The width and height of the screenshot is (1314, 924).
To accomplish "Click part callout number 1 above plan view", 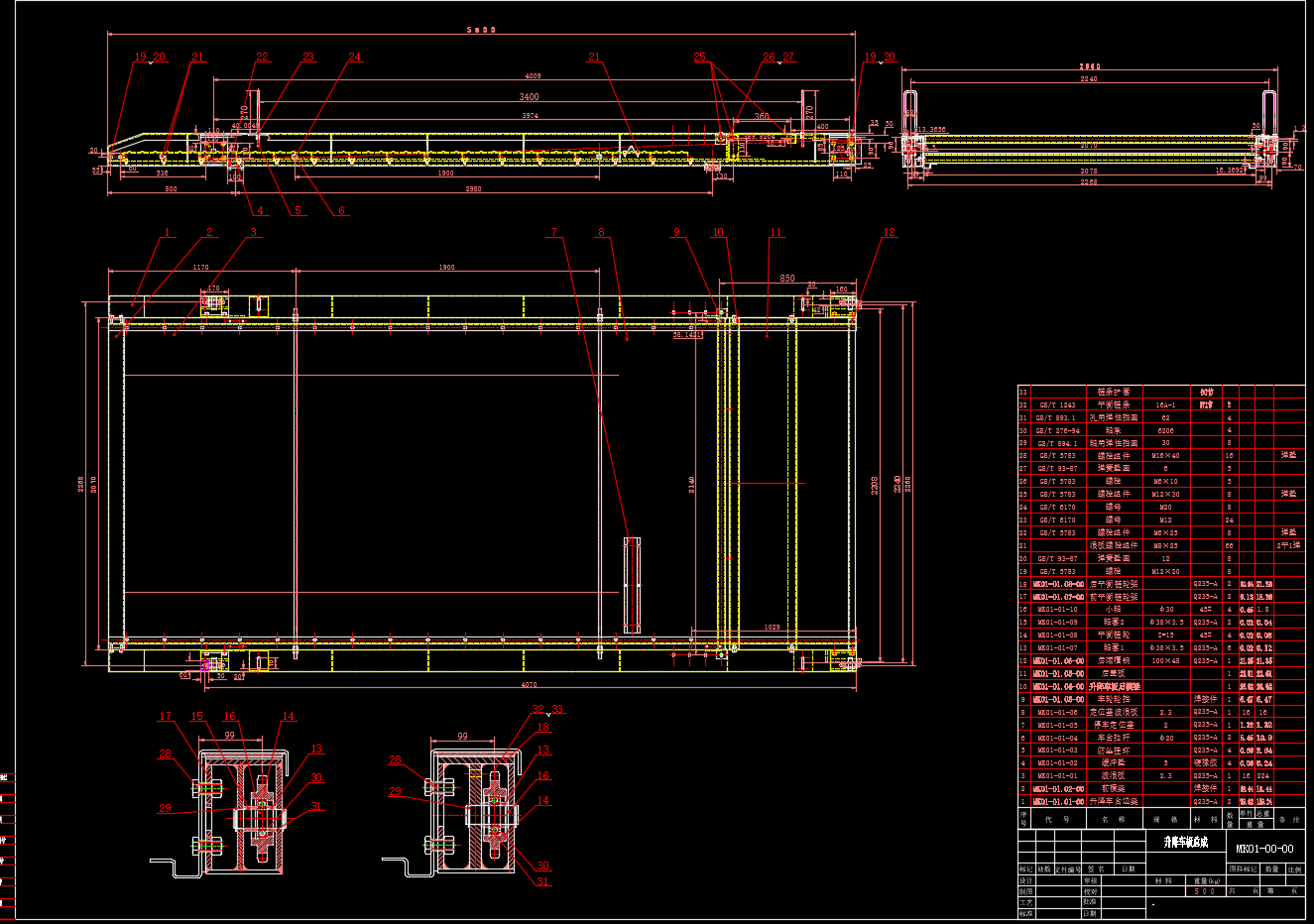I will point(168,233).
